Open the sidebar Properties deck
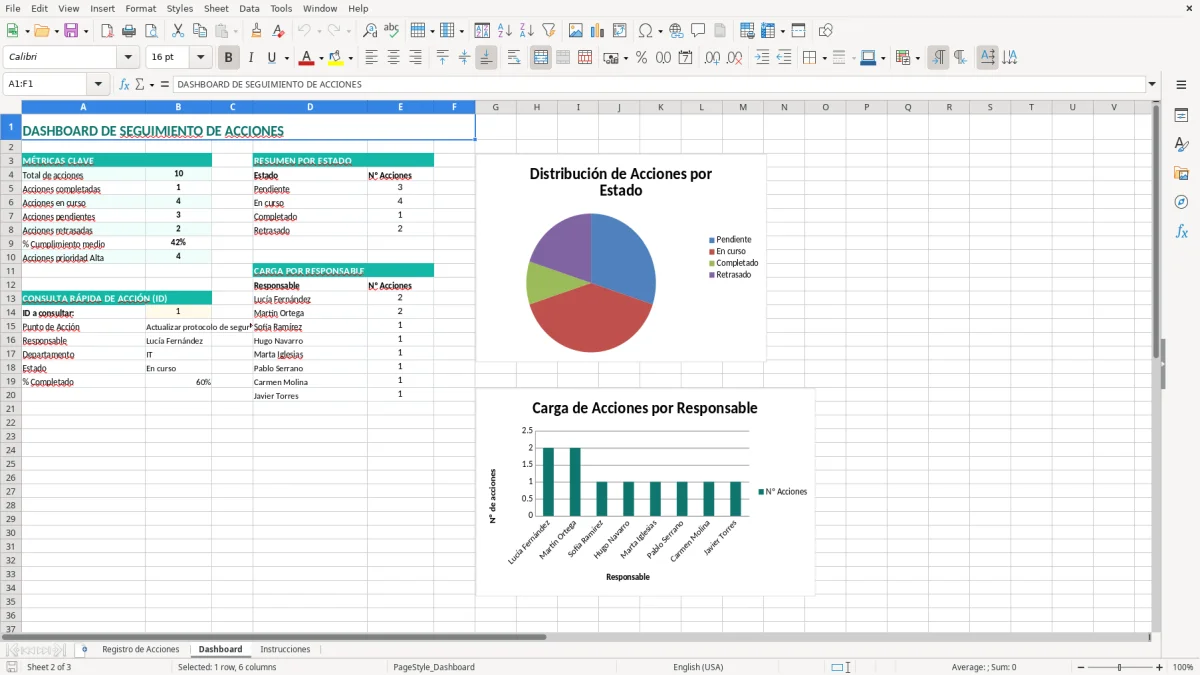The image size is (1200, 675). pos(1181,116)
